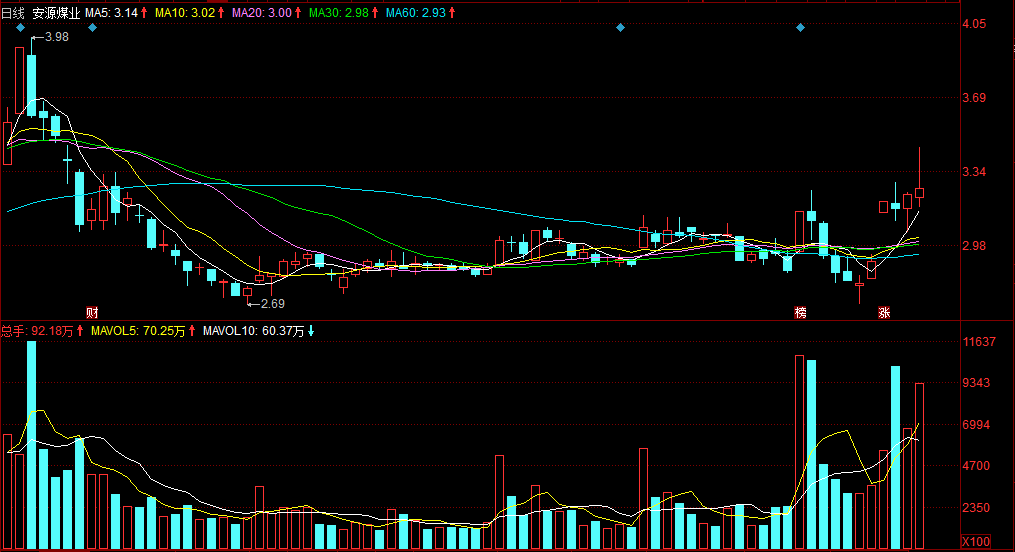Click the leftmost blue diamond event marker

coord(19,28)
